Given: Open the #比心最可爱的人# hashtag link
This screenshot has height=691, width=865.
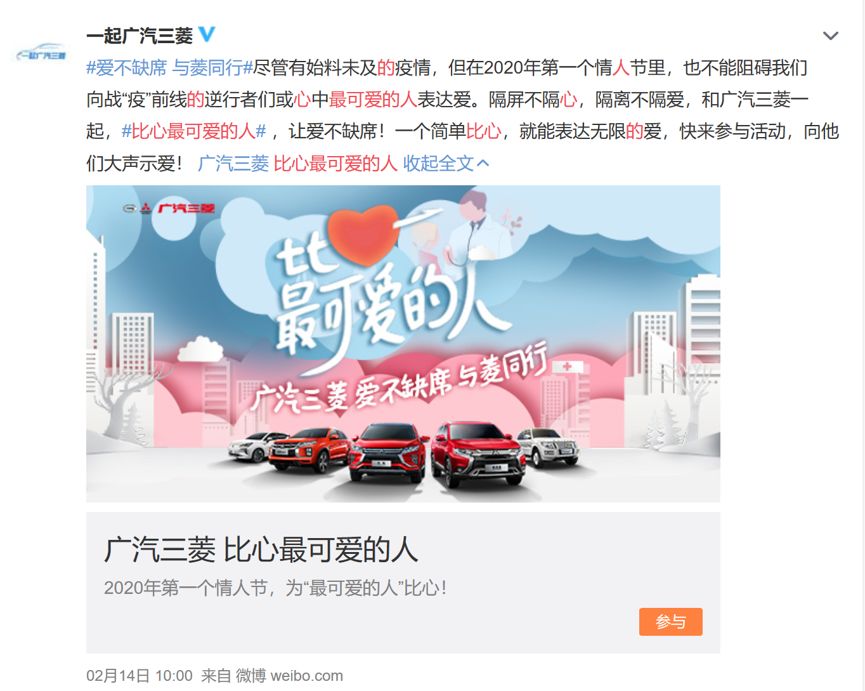Looking at the screenshot, I should coord(194,131).
